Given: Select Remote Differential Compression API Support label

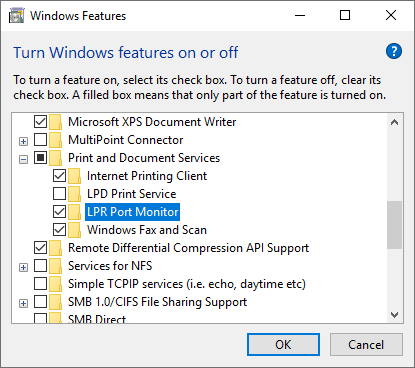Looking at the screenshot, I should point(188,248).
